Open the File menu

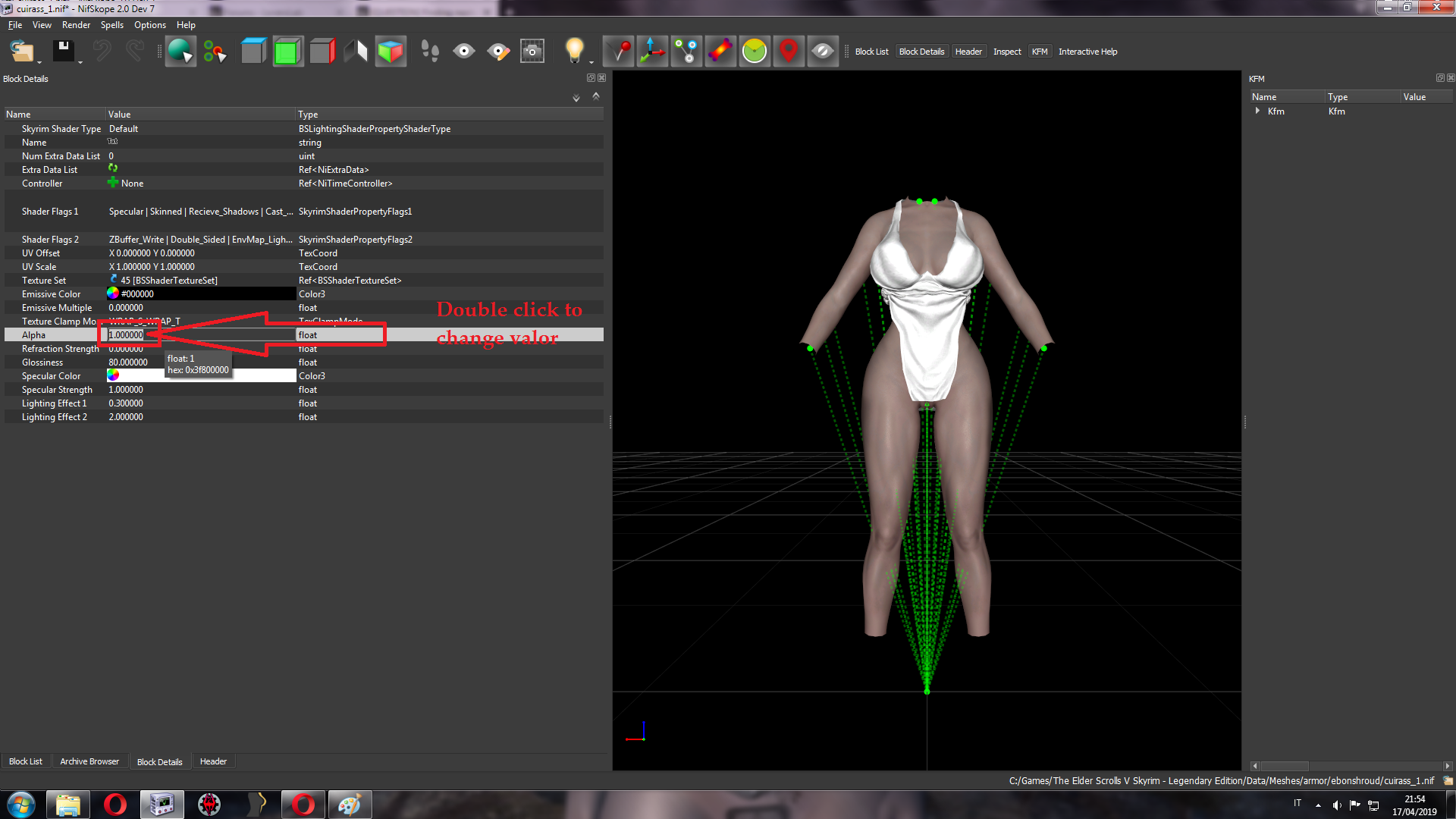click(15, 25)
